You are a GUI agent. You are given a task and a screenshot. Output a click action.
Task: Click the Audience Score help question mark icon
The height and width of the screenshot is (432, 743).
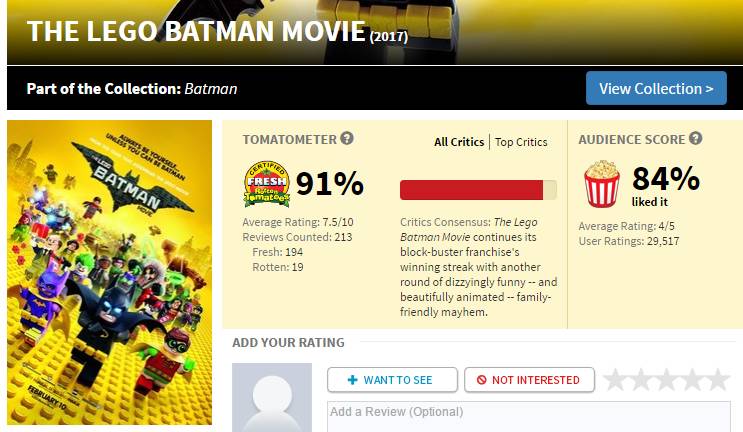[696, 139]
